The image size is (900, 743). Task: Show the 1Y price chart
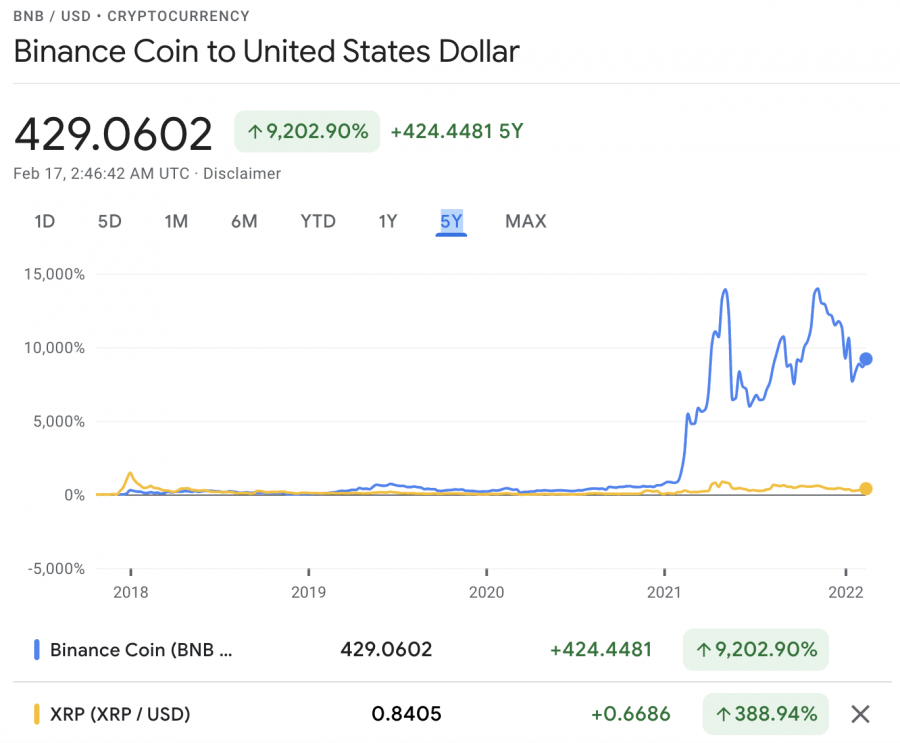[388, 221]
